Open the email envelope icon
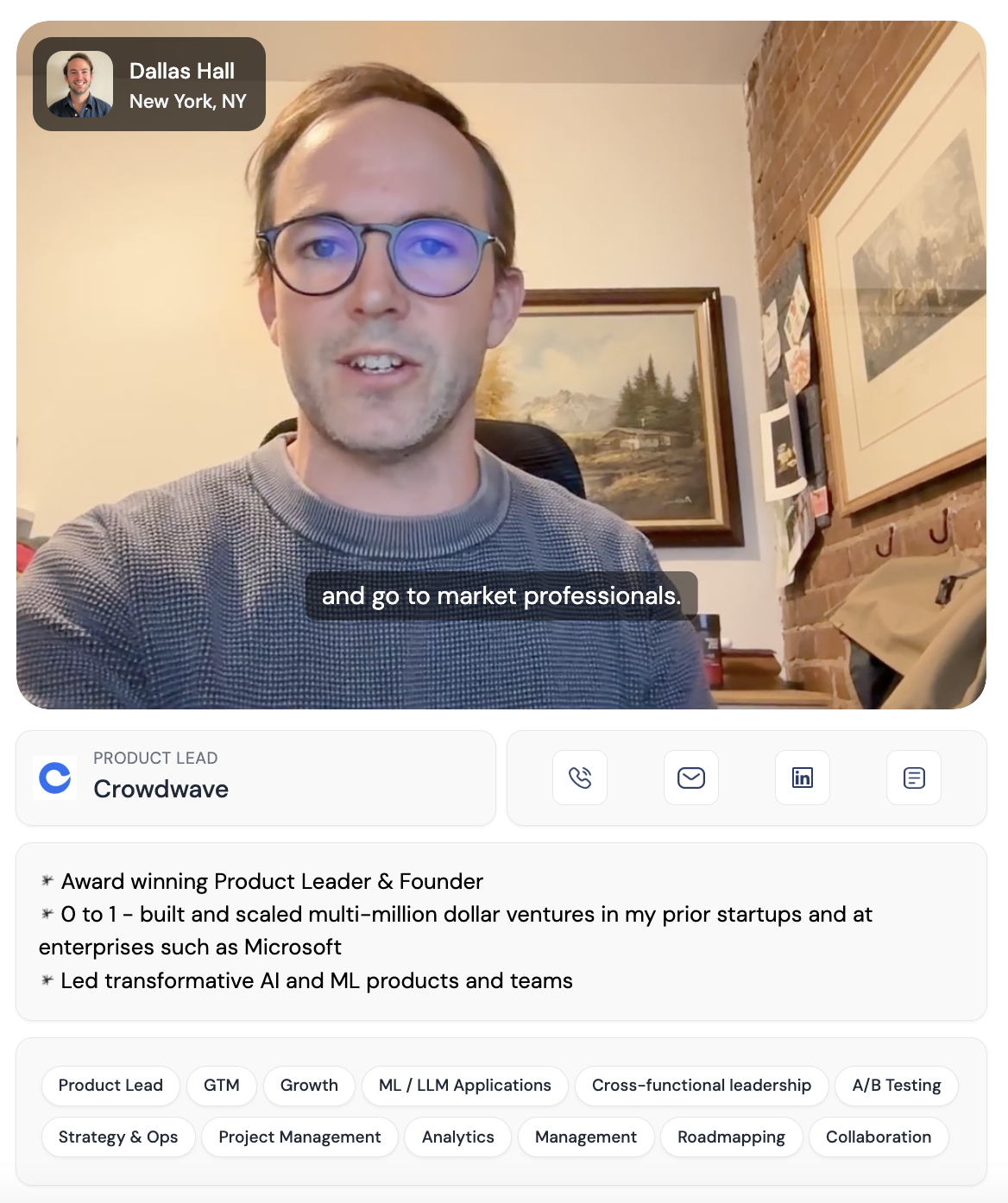 tap(691, 778)
